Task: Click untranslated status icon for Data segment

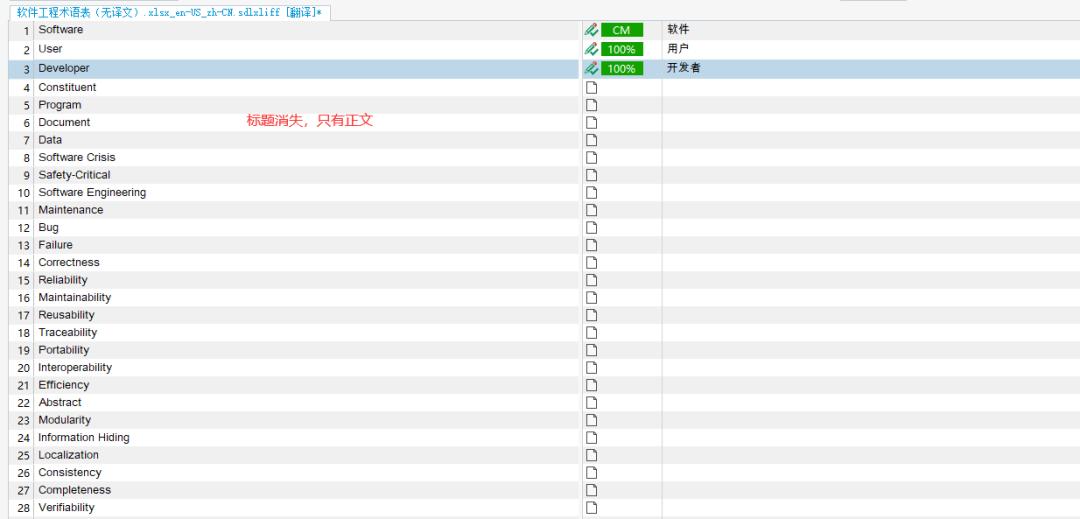Action: (591, 140)
